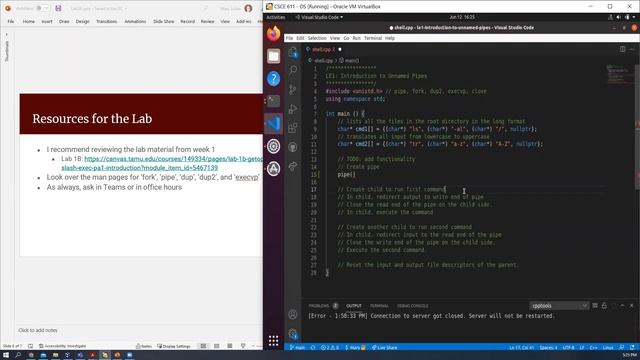Toggle PowerPoint AutoSave switch
640x360 pixels.
point(42,8)
